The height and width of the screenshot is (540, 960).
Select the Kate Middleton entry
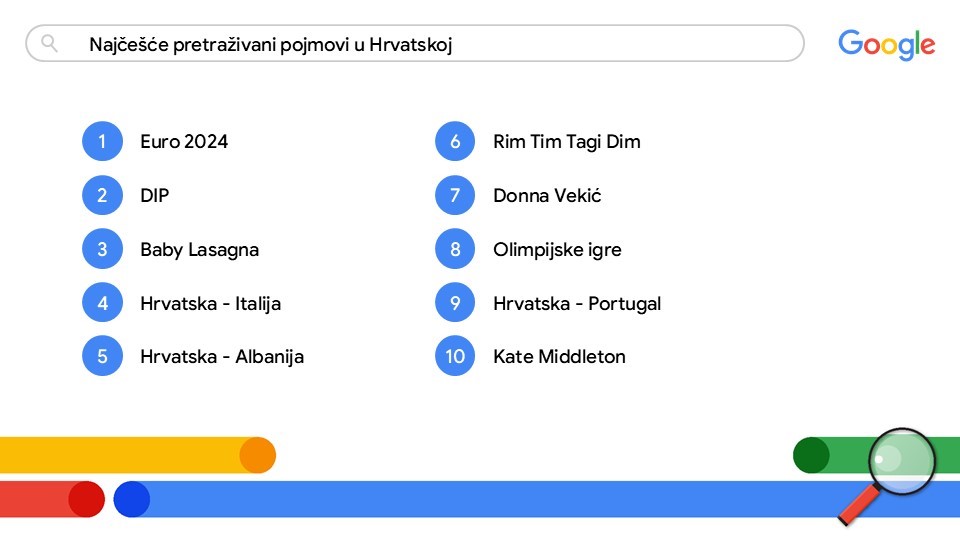[x=560, y=356]
